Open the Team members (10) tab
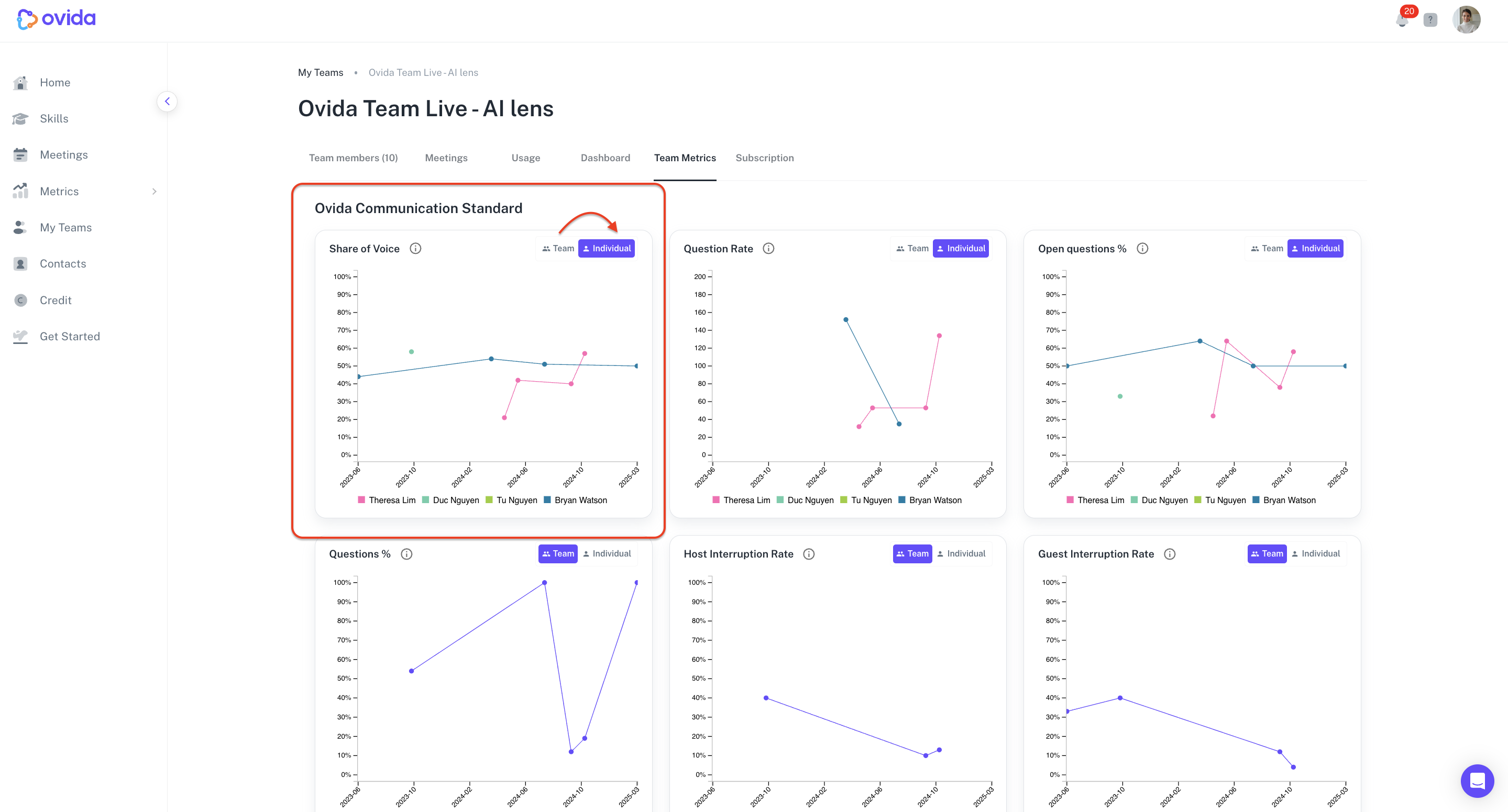Viewport: 1508px width, 812px height. click(x=353, y=158)
